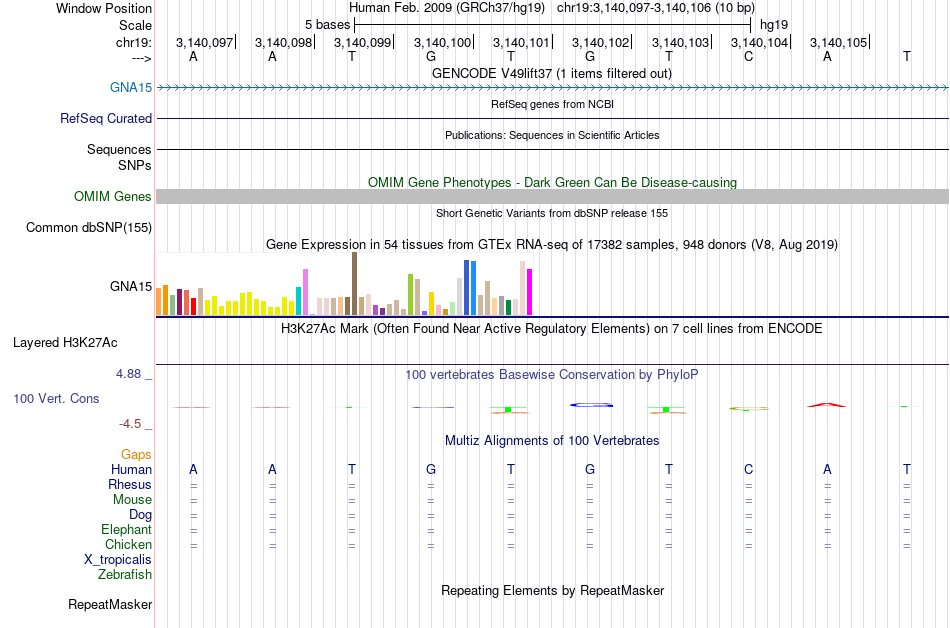Viewport: 950px width, 628px height.
Task: Click the blue bars in GTEx chart
Action: [470, 288]
